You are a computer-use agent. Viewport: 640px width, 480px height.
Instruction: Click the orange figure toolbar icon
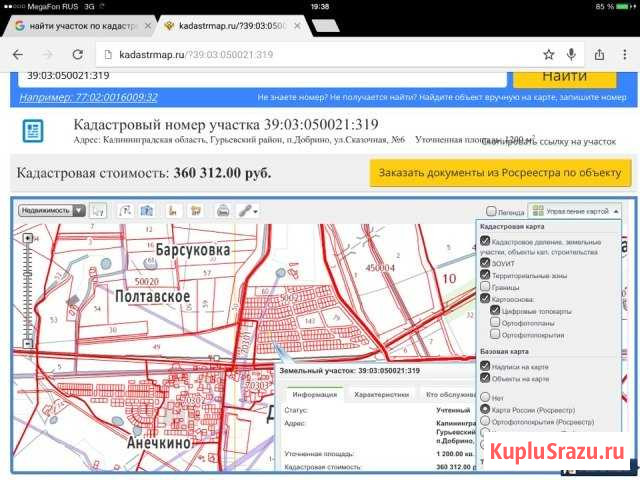pos(173,211)
